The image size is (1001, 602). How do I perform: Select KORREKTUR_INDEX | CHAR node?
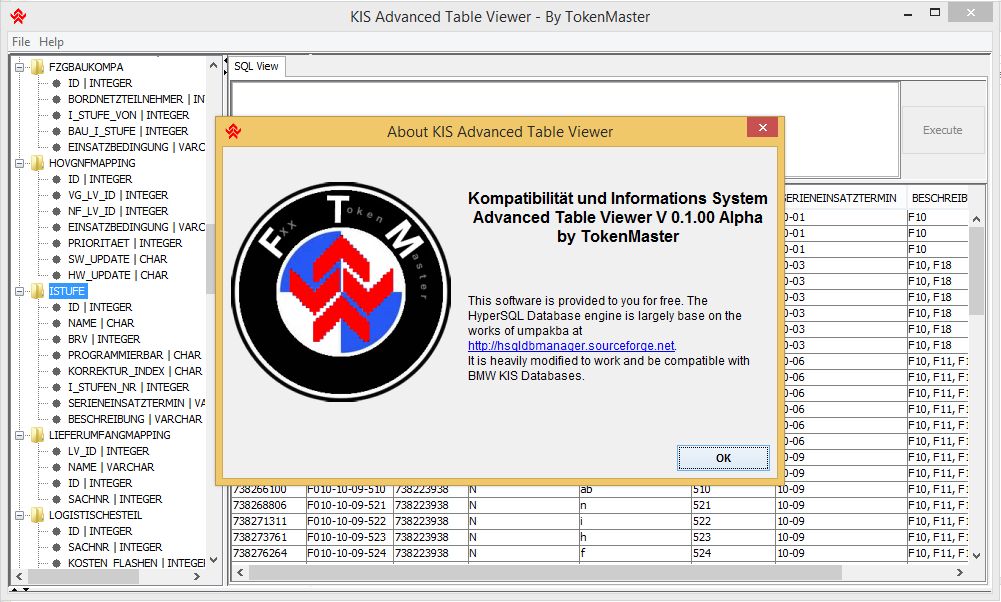click(135, 371)
